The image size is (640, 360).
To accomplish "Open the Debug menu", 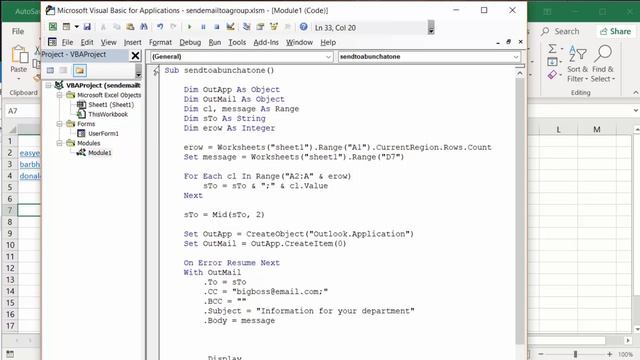I will (190, 42).
